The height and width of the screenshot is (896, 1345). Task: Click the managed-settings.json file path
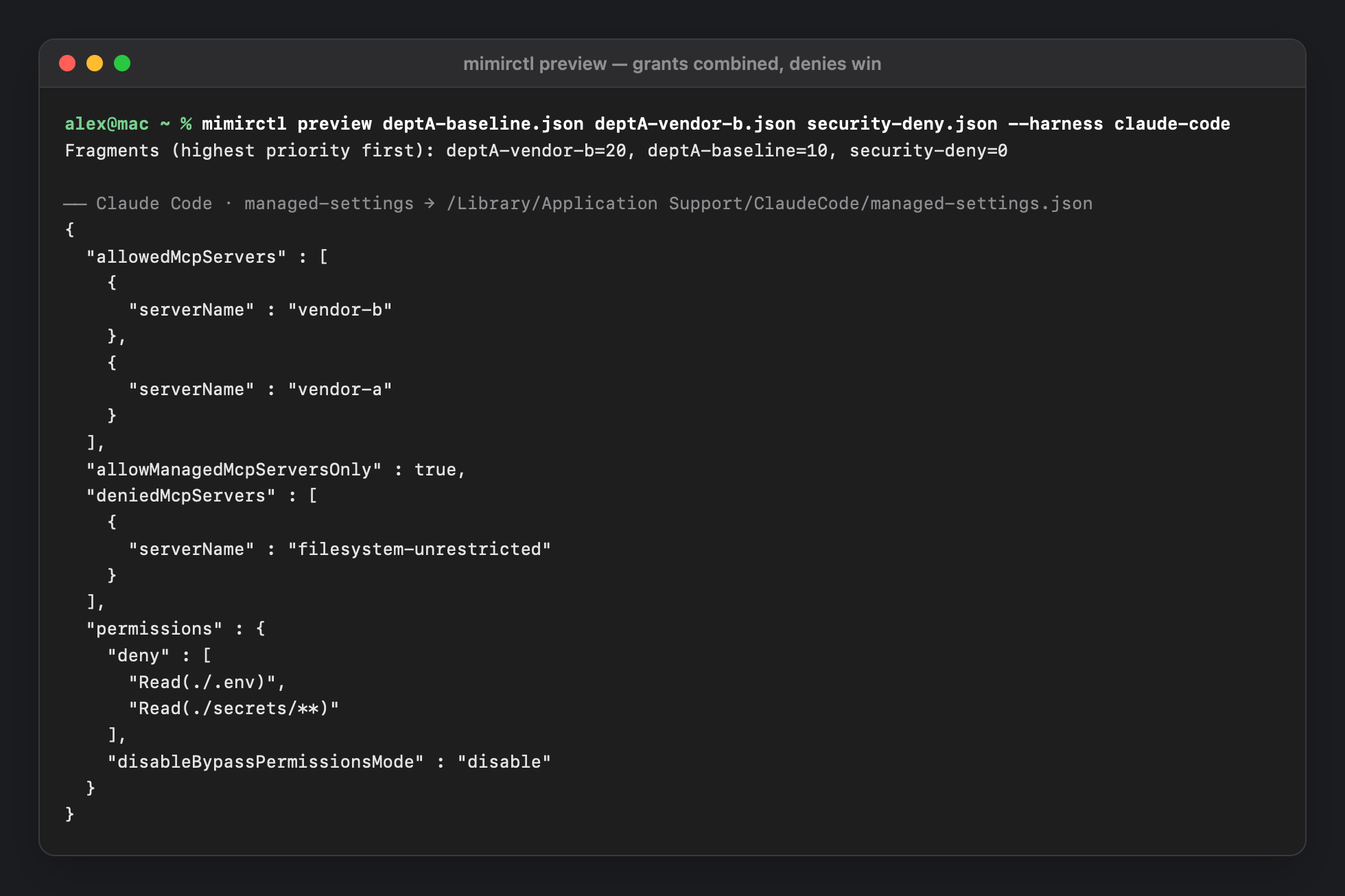point(769,203)
